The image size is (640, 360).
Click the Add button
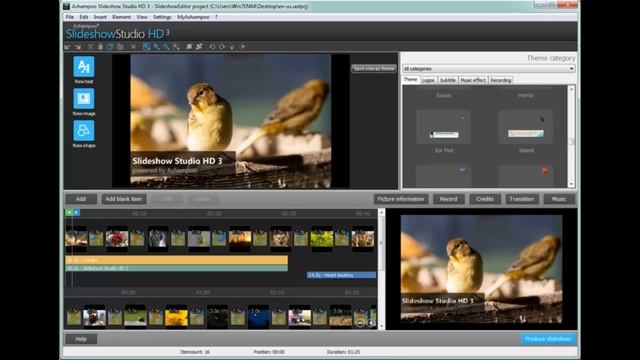[81, 199]
